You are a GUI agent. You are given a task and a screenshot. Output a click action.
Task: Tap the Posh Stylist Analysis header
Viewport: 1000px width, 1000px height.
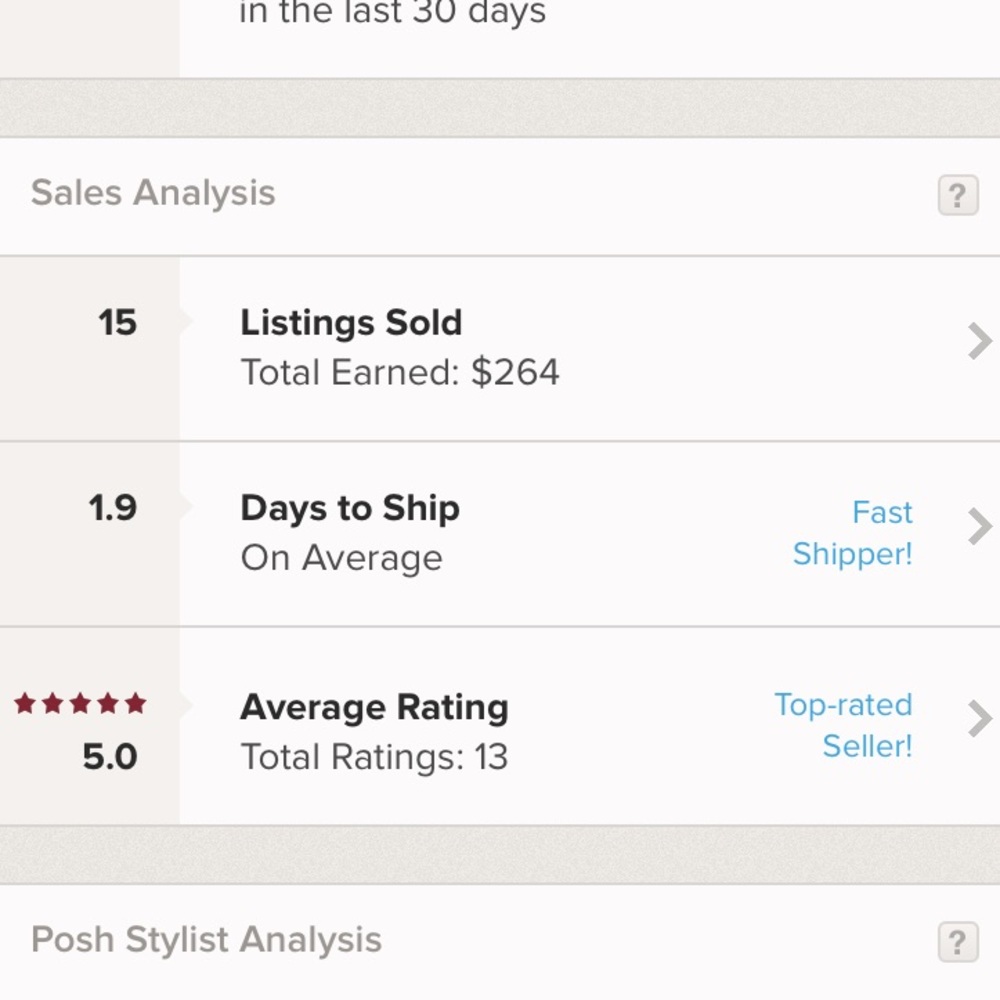(206, 940)
